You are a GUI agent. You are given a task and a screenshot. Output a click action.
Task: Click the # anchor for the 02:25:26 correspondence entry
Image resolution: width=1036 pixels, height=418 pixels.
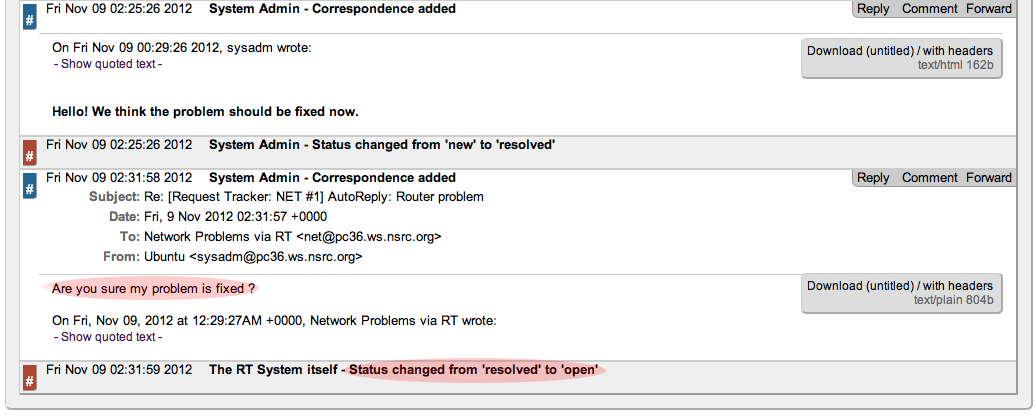(29, 20)
